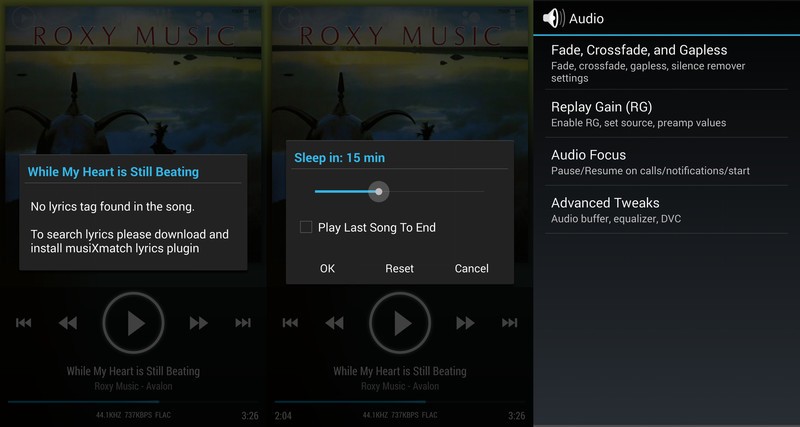Tap the Audio speaker icon in header

coord(553,18)
